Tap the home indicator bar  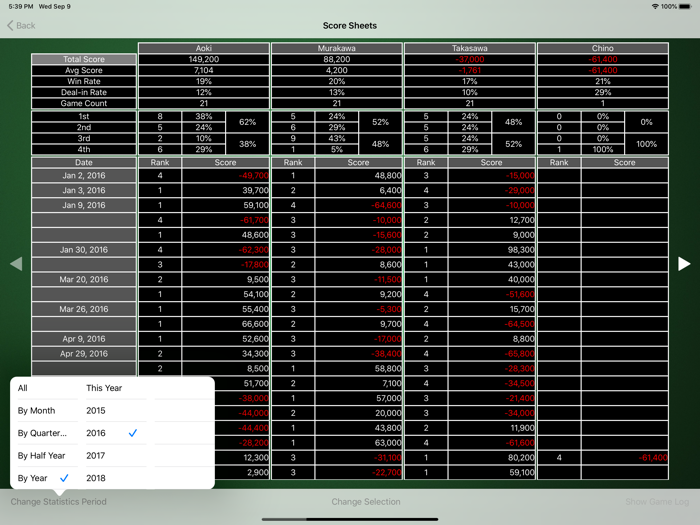[x=350, y=519]
